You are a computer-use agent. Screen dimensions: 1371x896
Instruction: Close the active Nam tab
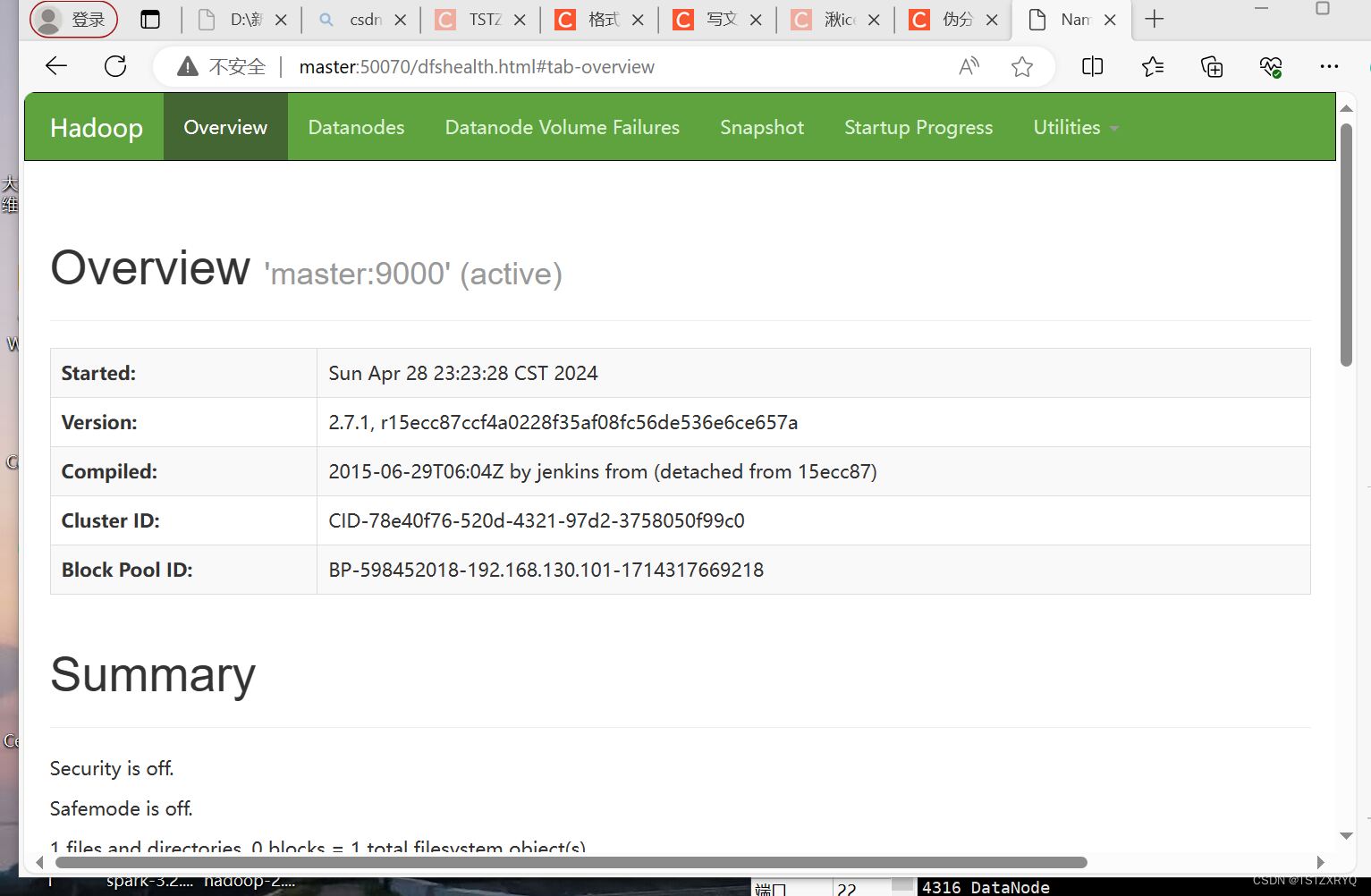point(1110,20)
